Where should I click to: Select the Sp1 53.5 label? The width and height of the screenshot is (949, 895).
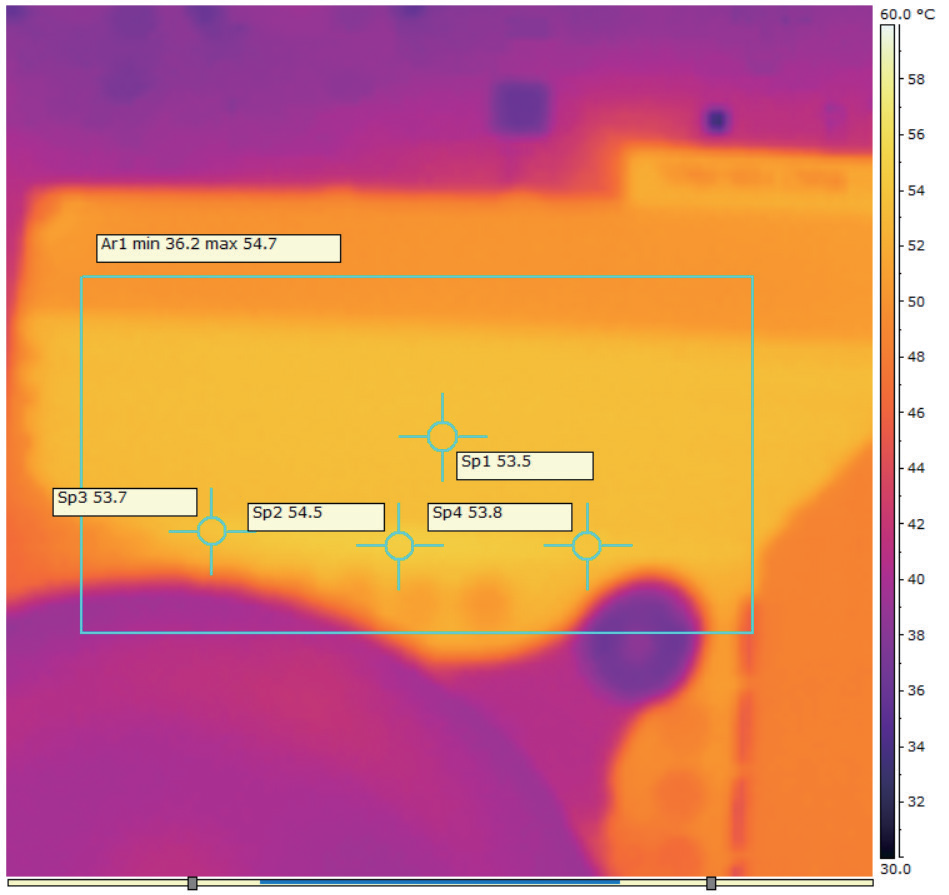tap(525, 466)
